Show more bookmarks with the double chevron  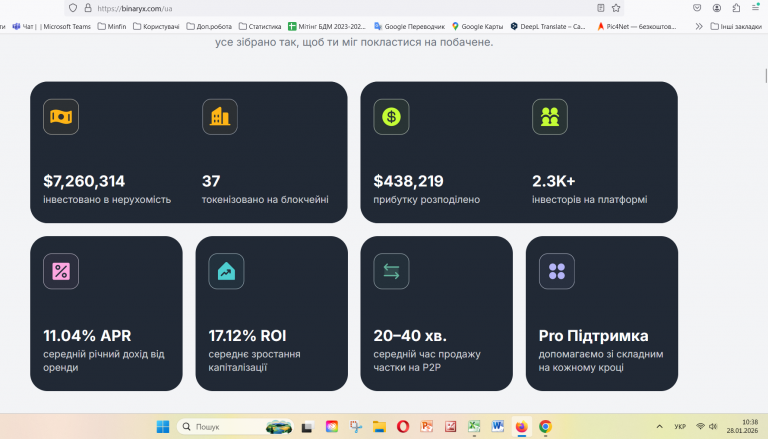(699, 26)
